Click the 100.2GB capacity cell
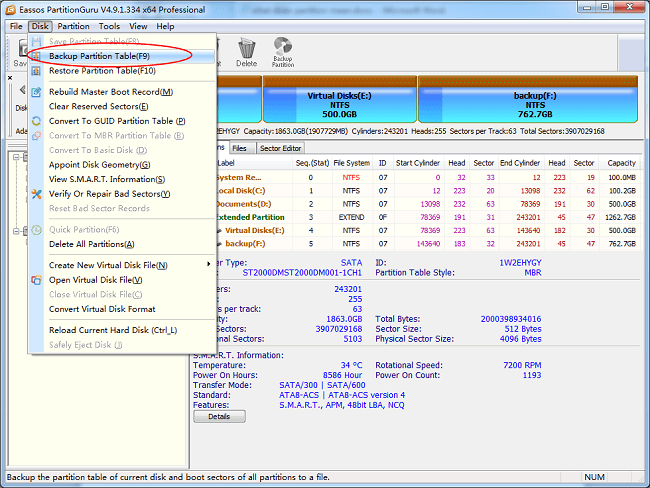 coord(622,191)
